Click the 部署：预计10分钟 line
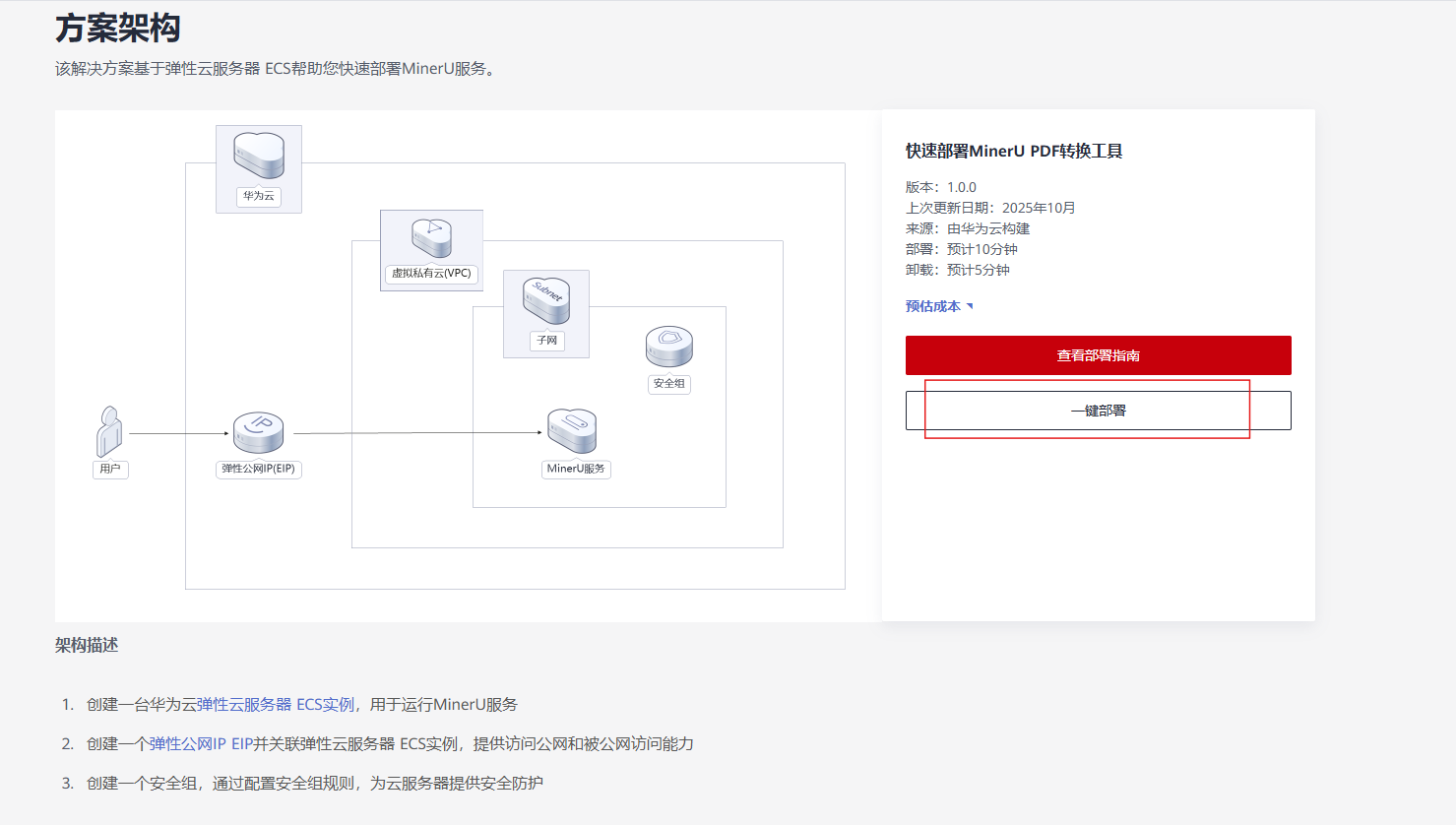This screenshot has width=1456, height=825. pos(962,249)
